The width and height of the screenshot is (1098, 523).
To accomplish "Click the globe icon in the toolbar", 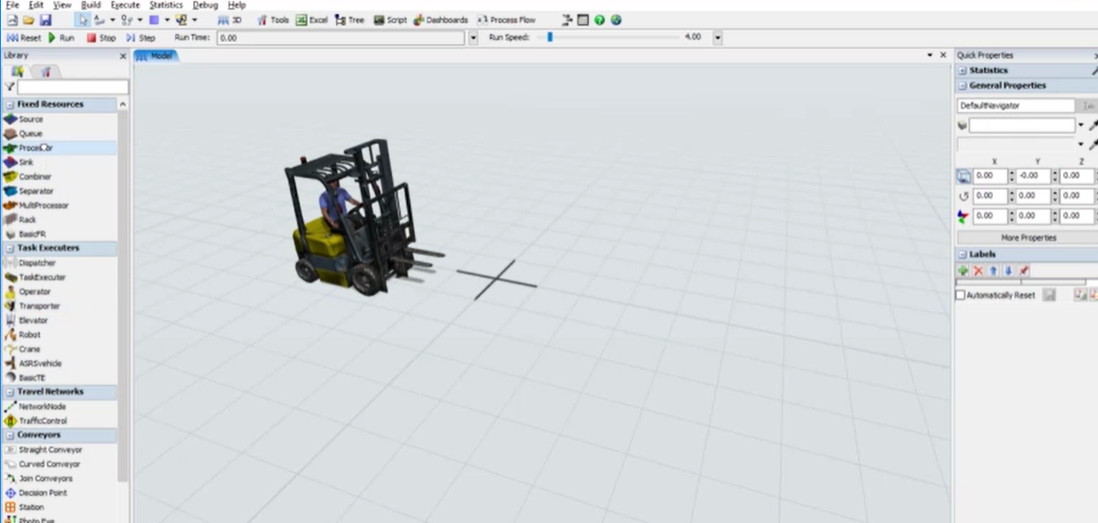I will 616,20.
